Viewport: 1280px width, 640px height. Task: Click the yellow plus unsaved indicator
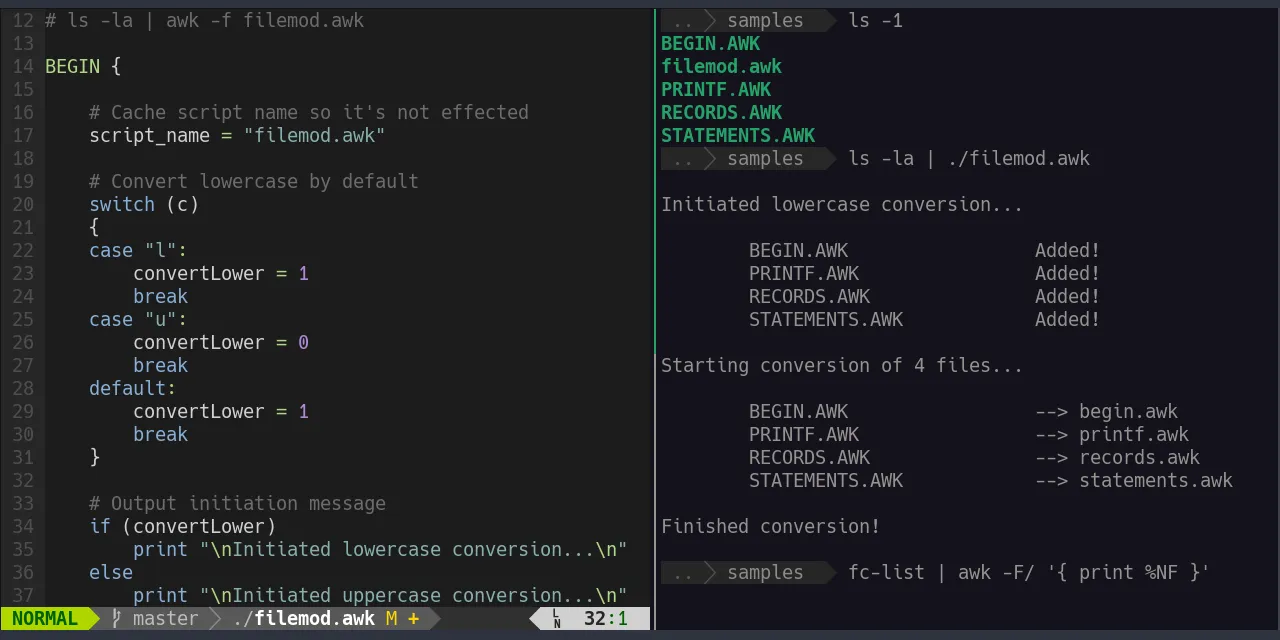tap(413, 619)
